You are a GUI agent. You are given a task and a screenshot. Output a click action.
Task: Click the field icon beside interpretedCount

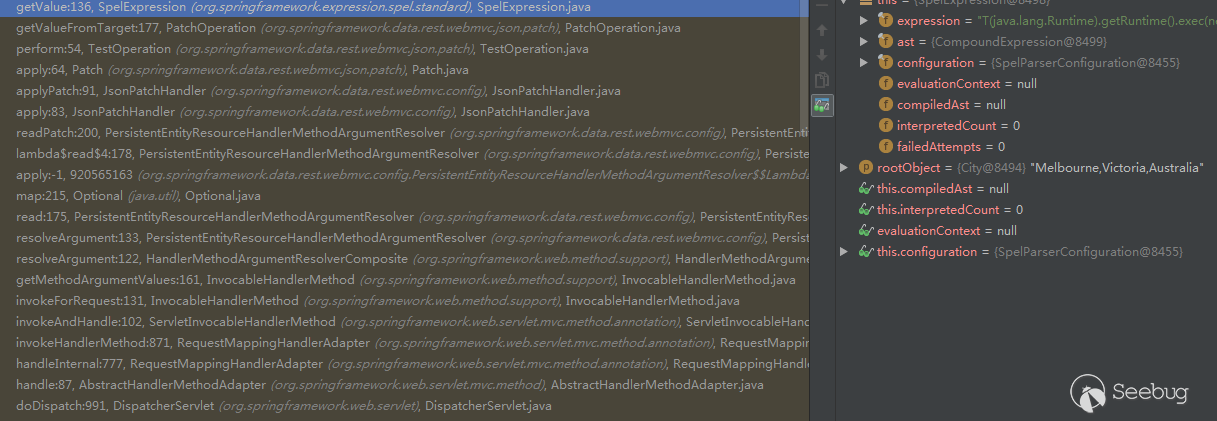pyautogui.click(x=885, y=126)
